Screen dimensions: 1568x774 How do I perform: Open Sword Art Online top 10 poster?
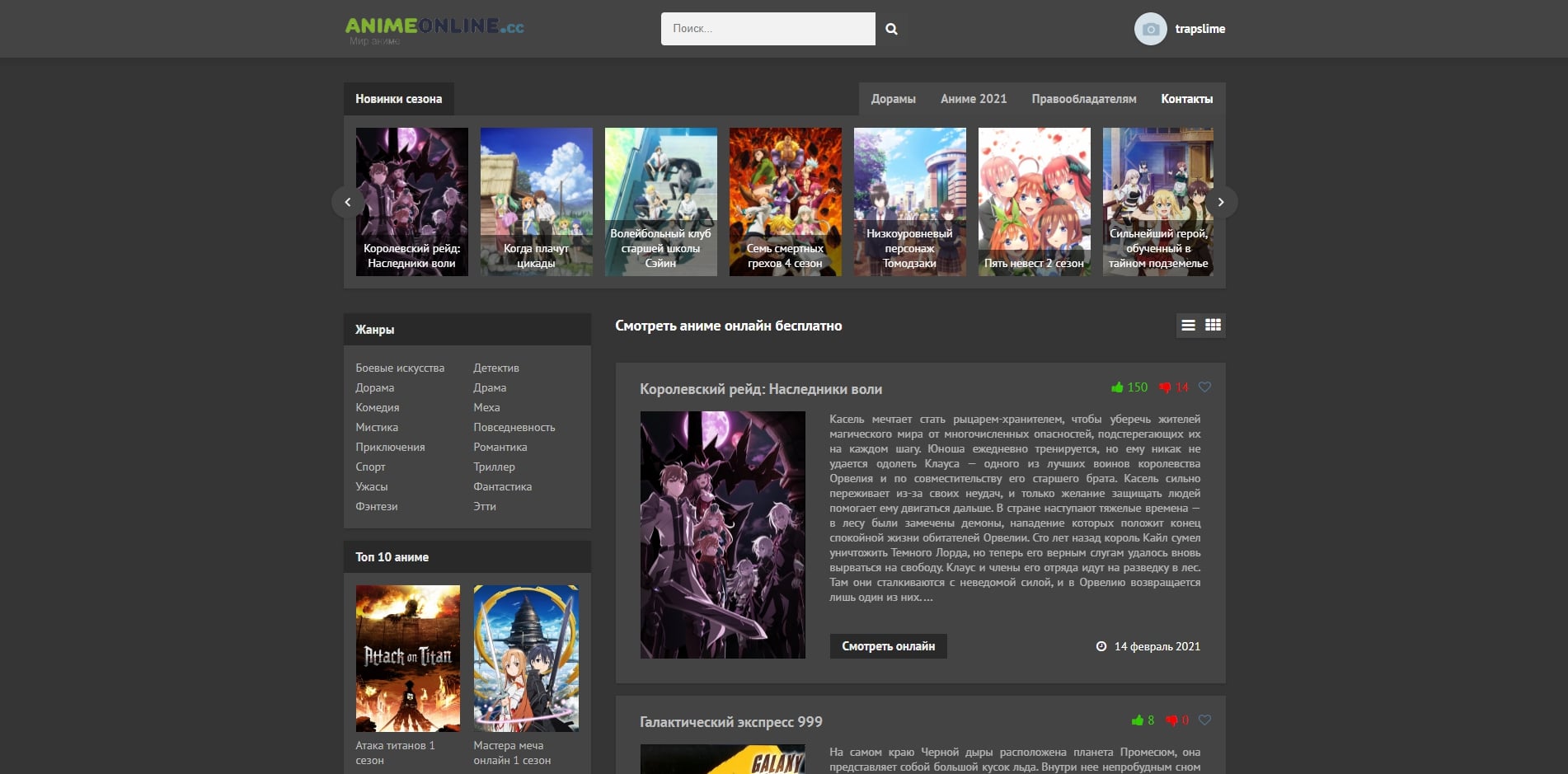pos(526,659)
